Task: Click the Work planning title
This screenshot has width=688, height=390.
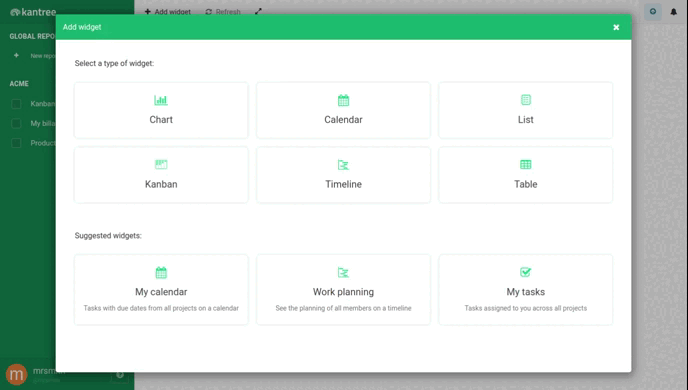Action: [x=343, y=292]
